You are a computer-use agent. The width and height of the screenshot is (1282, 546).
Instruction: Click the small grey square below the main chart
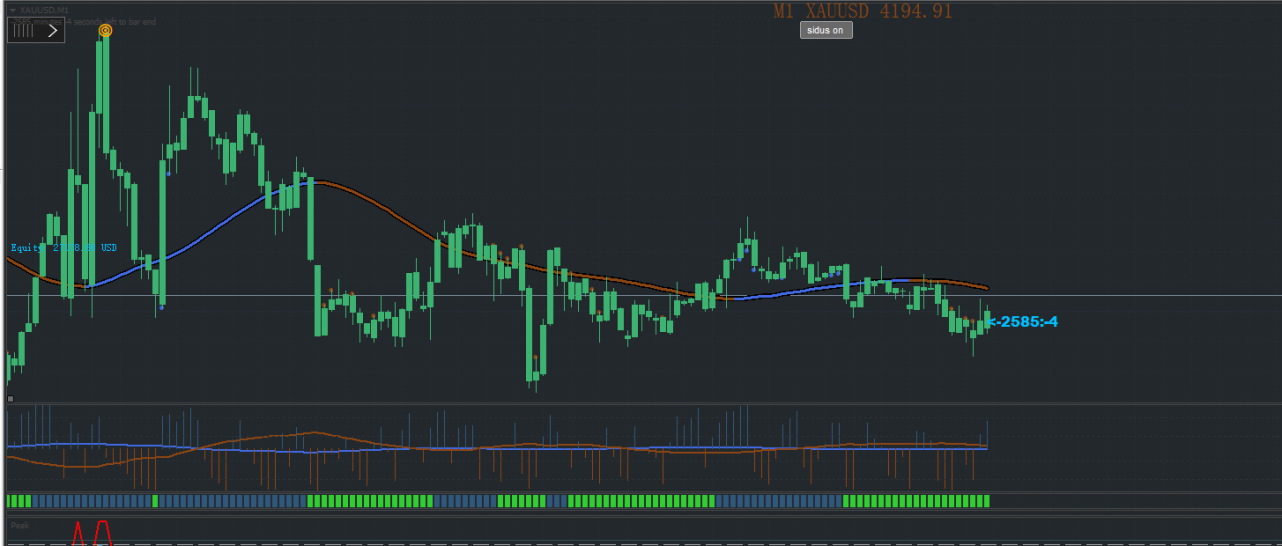[10, 399]
